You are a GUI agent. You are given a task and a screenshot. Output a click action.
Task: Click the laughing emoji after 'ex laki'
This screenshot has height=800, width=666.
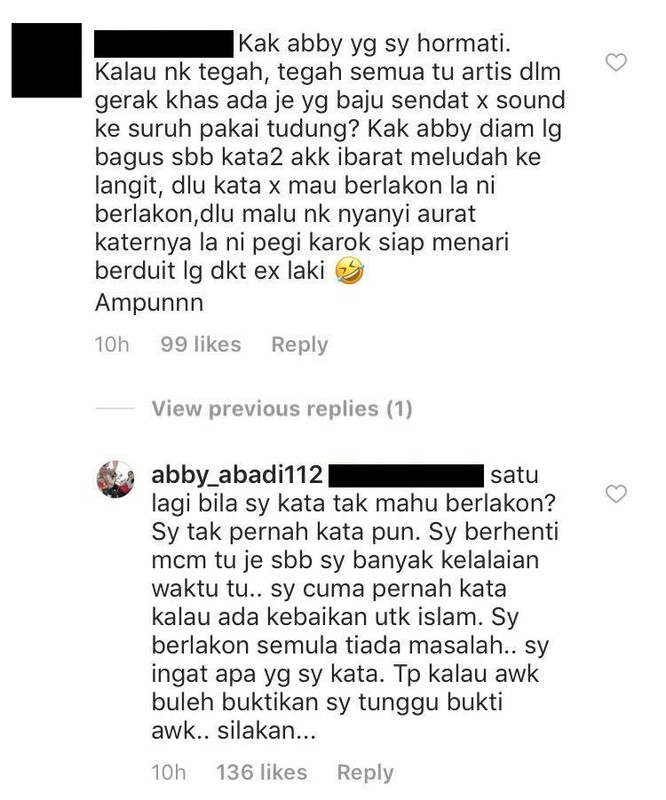(350, 271)
